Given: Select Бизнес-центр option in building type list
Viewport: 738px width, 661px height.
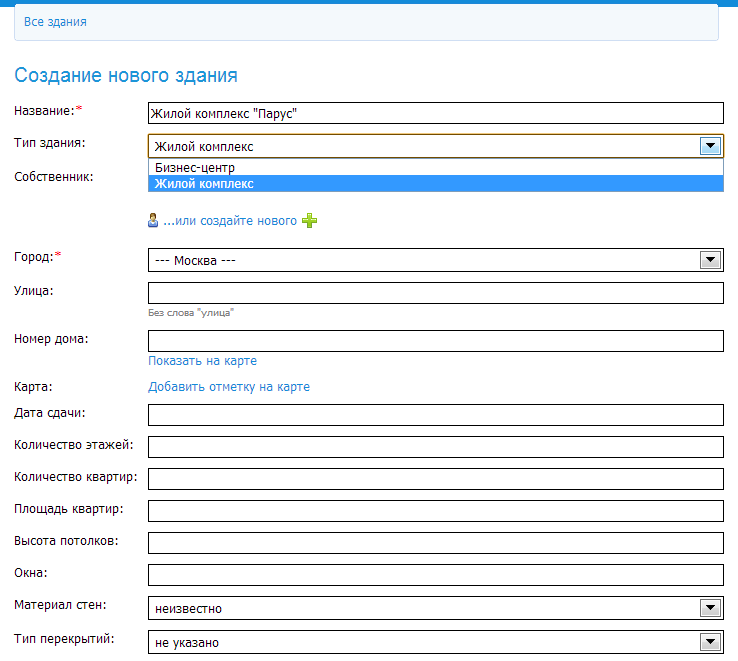Looking at the screenshot, I should pyautogui.click(x=436, y=167).
